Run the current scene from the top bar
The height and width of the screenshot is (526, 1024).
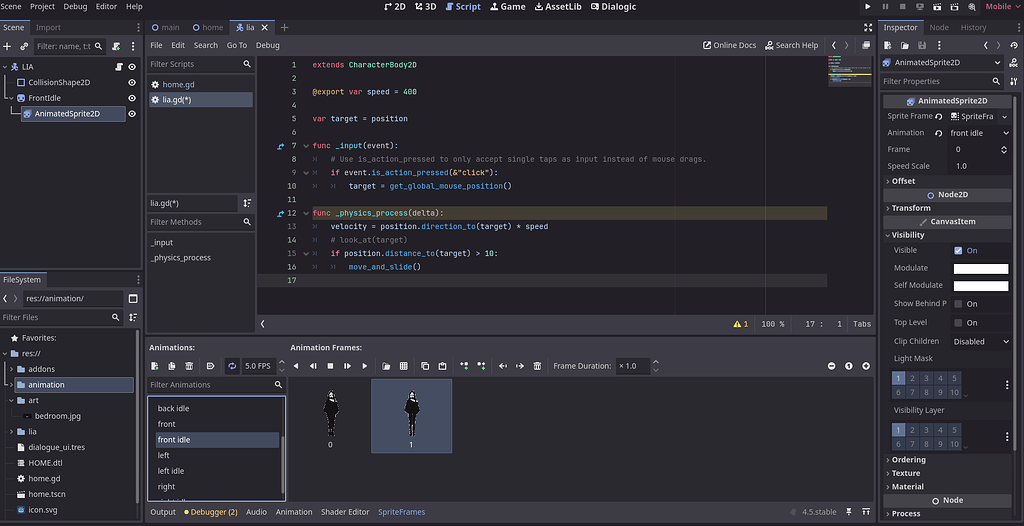(937, 7)
